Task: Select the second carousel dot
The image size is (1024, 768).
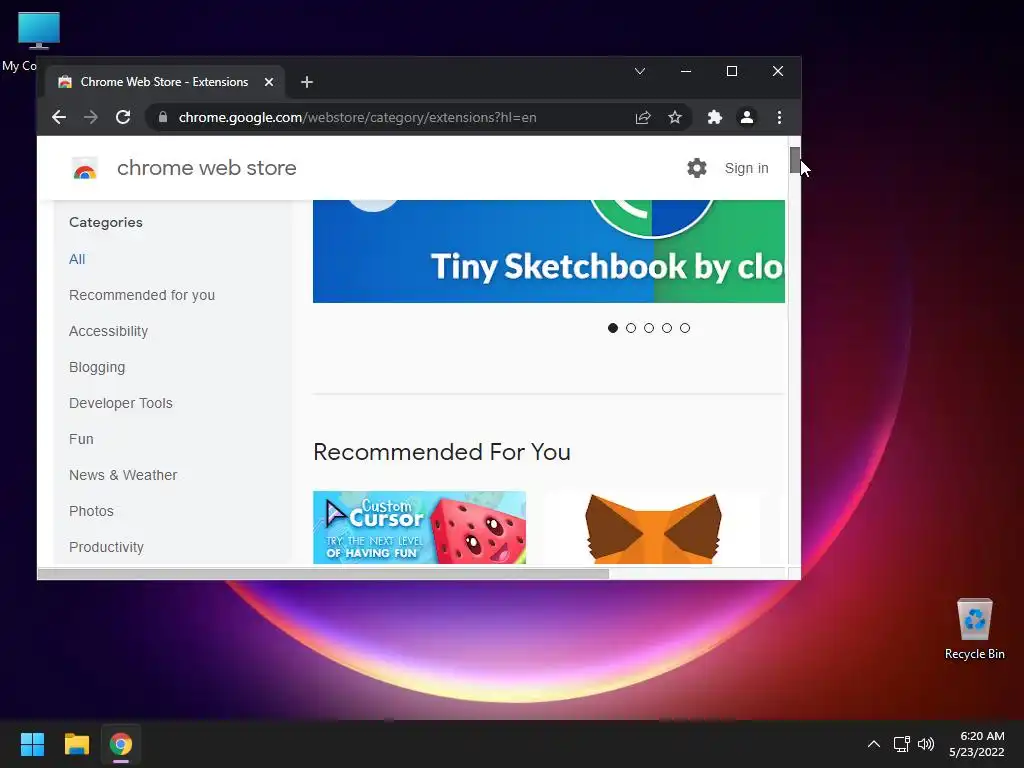Action: pos(631,328)
